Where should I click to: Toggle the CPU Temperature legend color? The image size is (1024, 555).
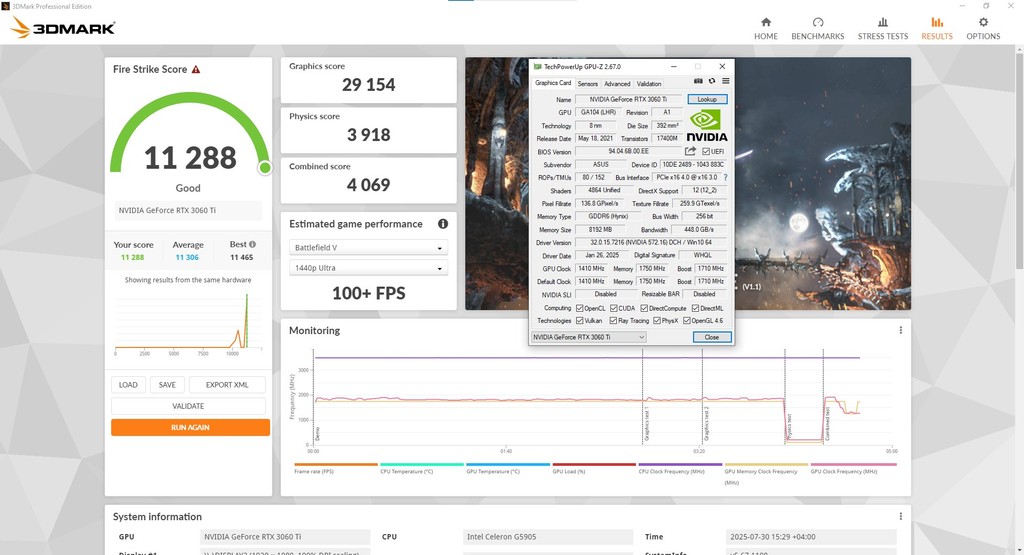pyautogui.click(x=422, y=464)
